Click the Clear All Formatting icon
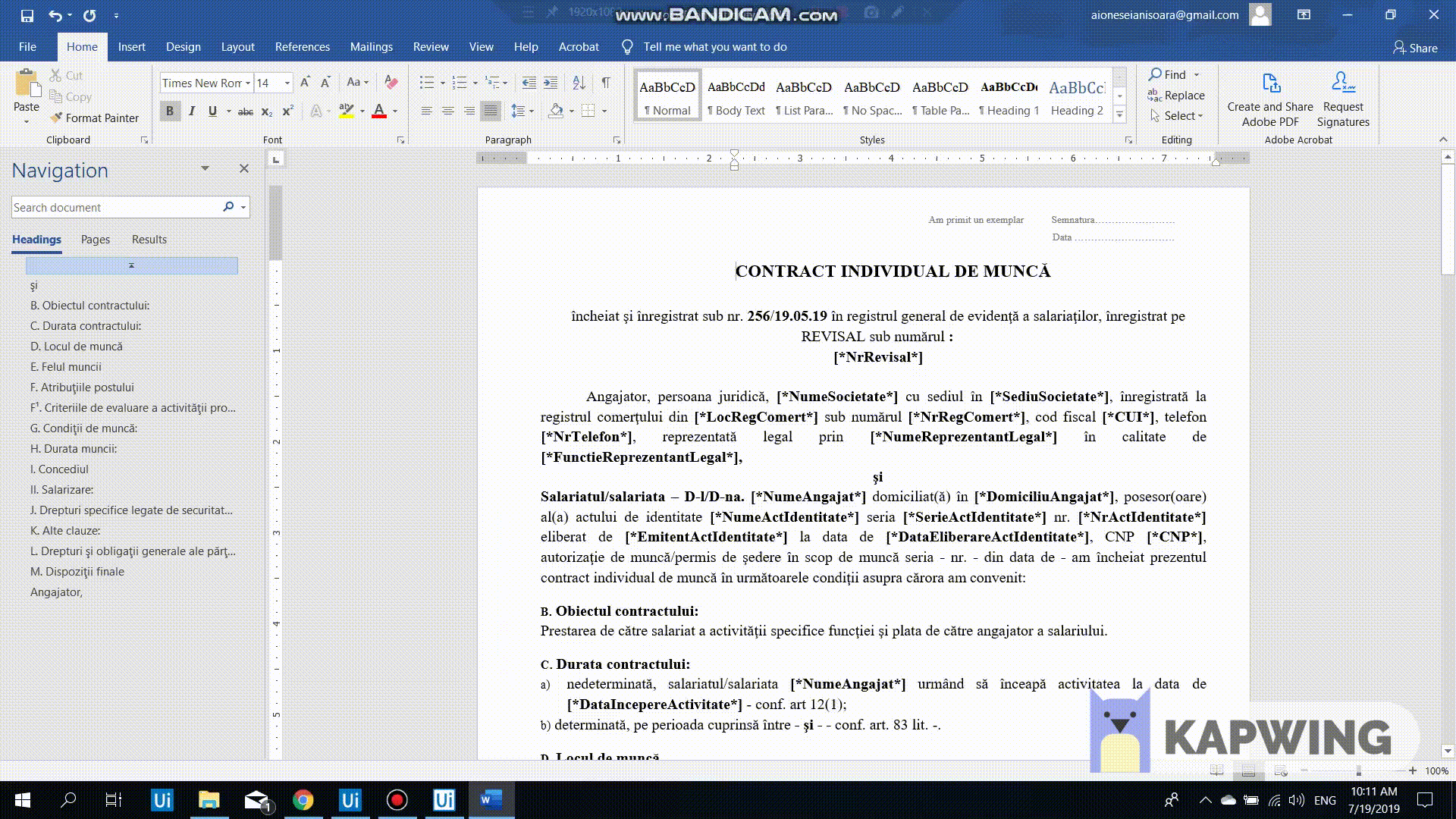1456x819 pixels. point(391,83)
